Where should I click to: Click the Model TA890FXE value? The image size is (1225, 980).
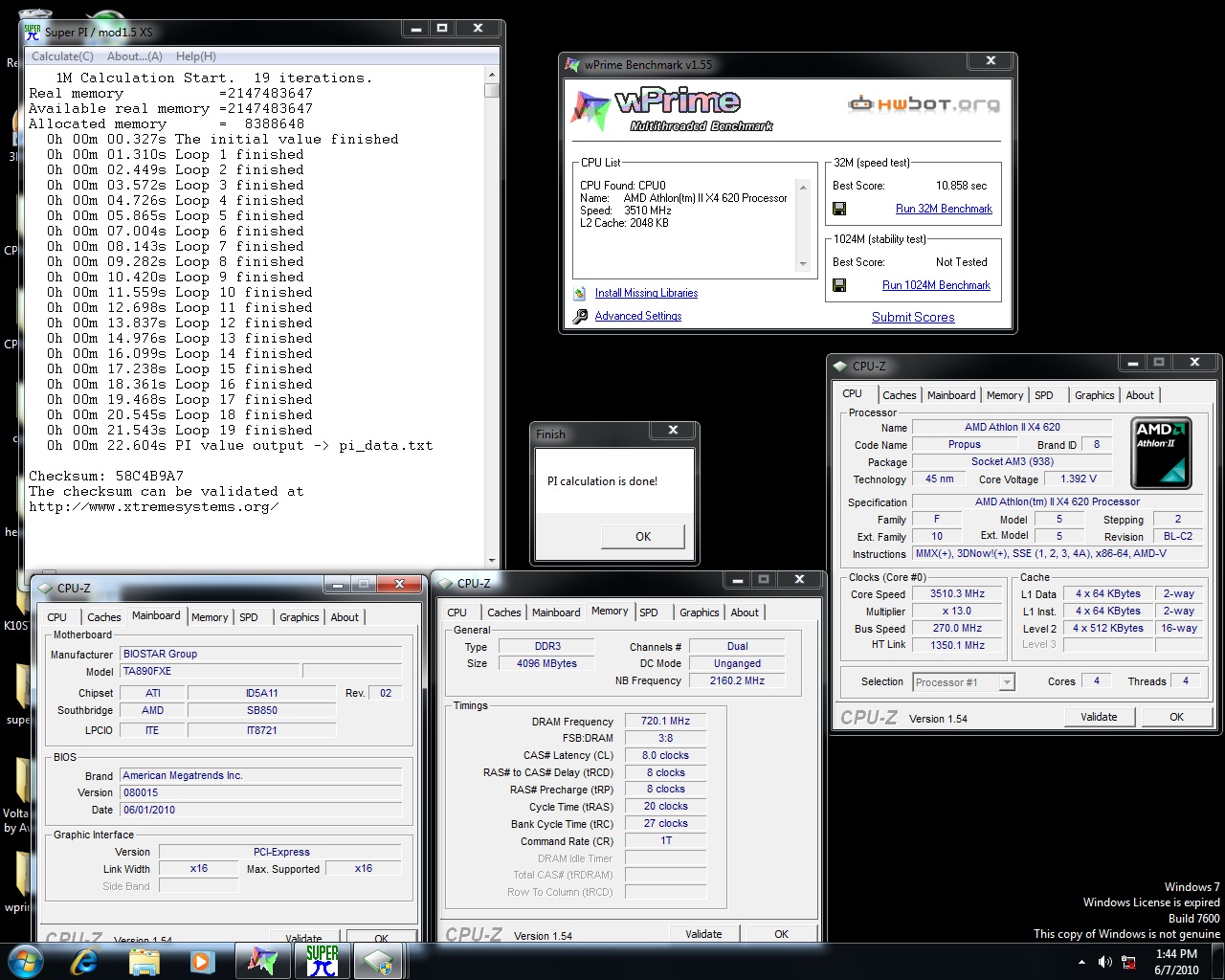point(211,671)
